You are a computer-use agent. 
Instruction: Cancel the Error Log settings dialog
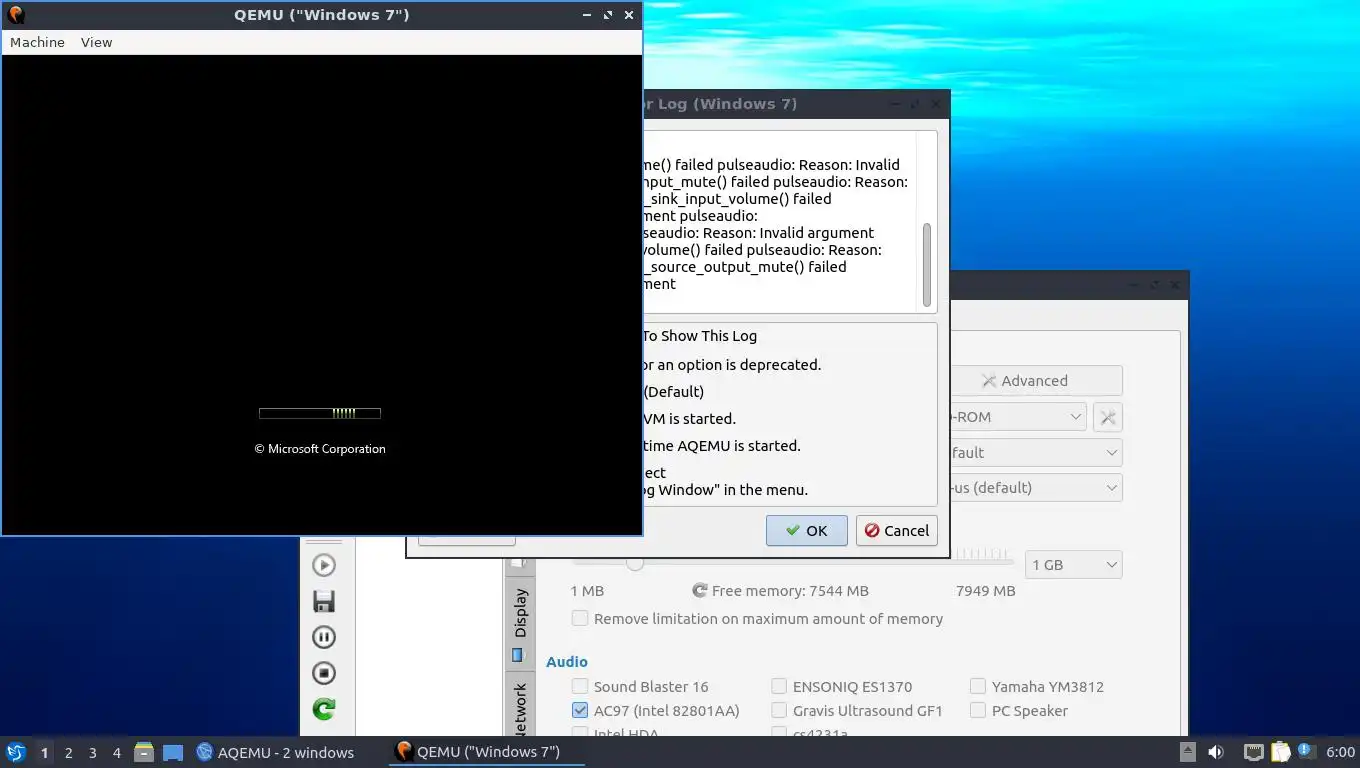897,531
